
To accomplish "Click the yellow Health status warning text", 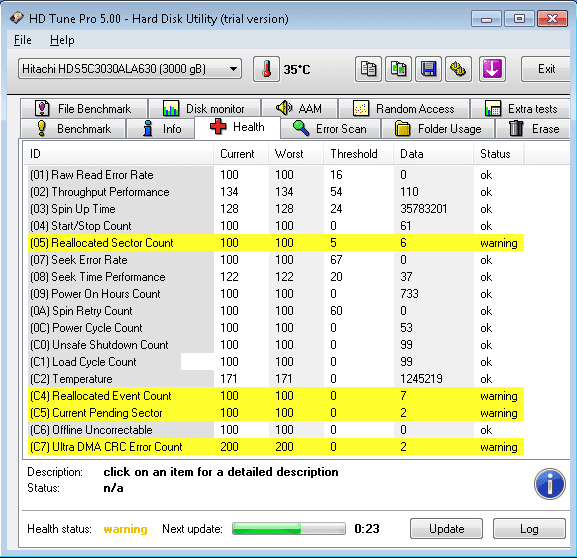I will tap(125, 529).
